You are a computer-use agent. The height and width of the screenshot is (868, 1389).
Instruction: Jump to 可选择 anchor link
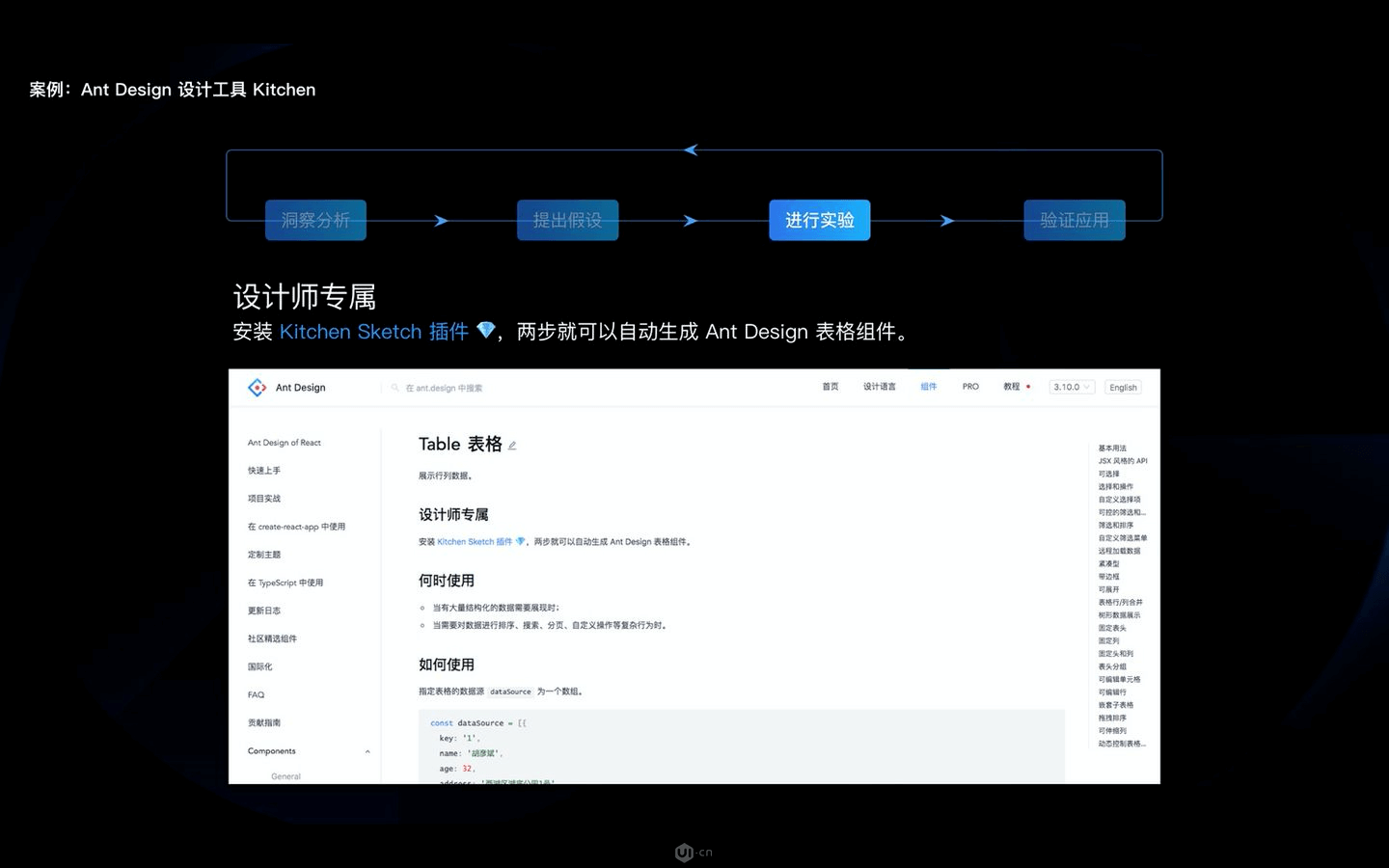[x=1109, y=474]
